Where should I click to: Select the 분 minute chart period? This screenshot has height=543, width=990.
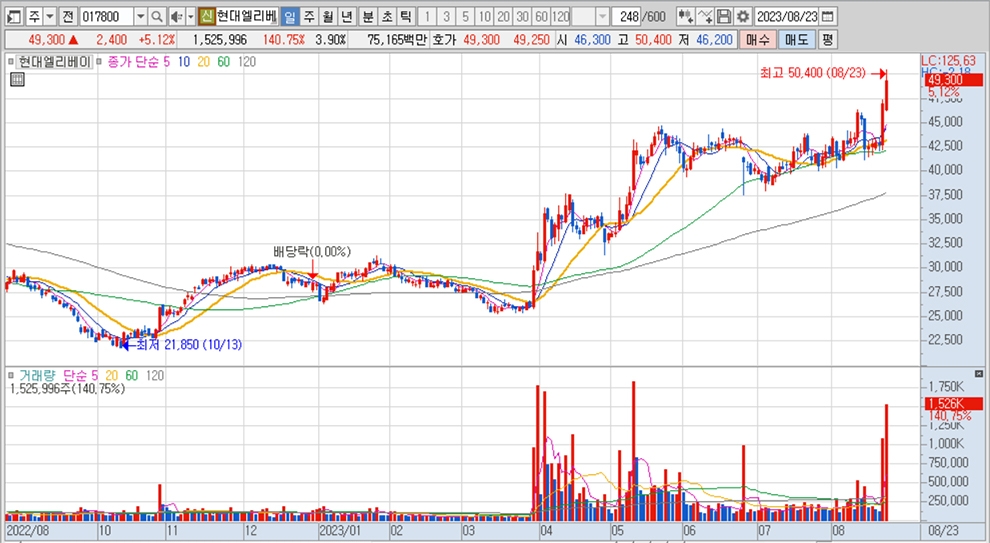click(367, 17)
